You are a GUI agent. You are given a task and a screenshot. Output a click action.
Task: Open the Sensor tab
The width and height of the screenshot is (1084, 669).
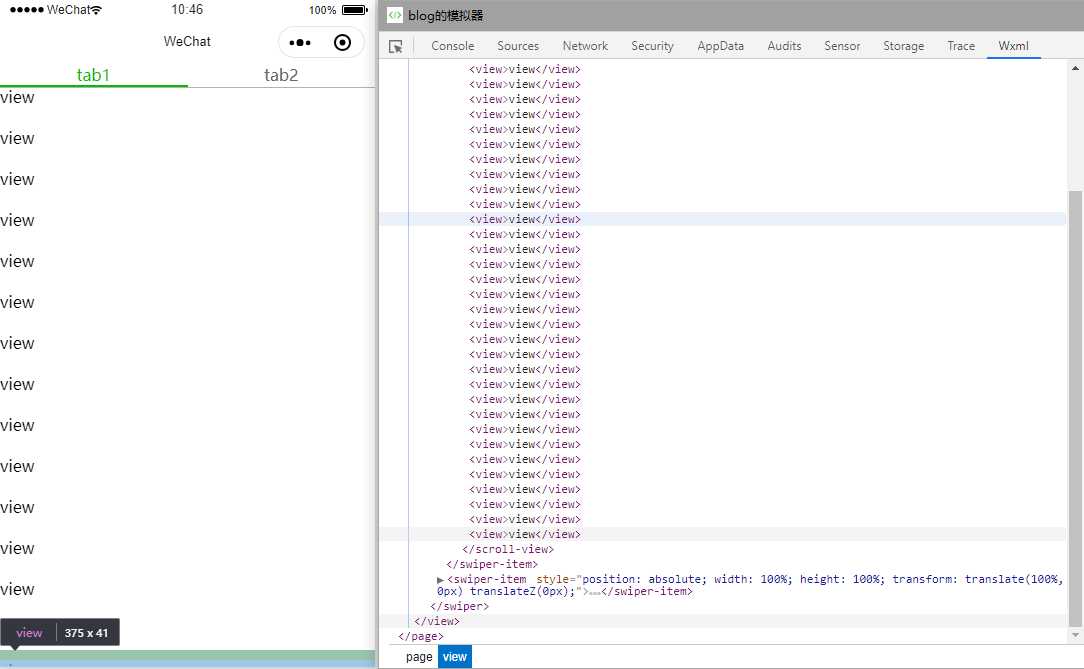click(842, 46)
